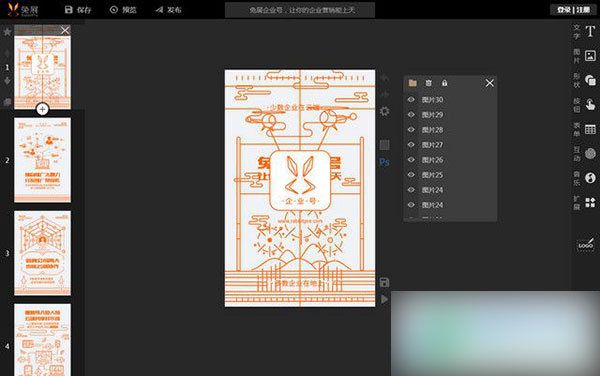Screen dimensions: 600x376
Task: Click the copy page icon left of thumbnail 1
Action: 7,102
